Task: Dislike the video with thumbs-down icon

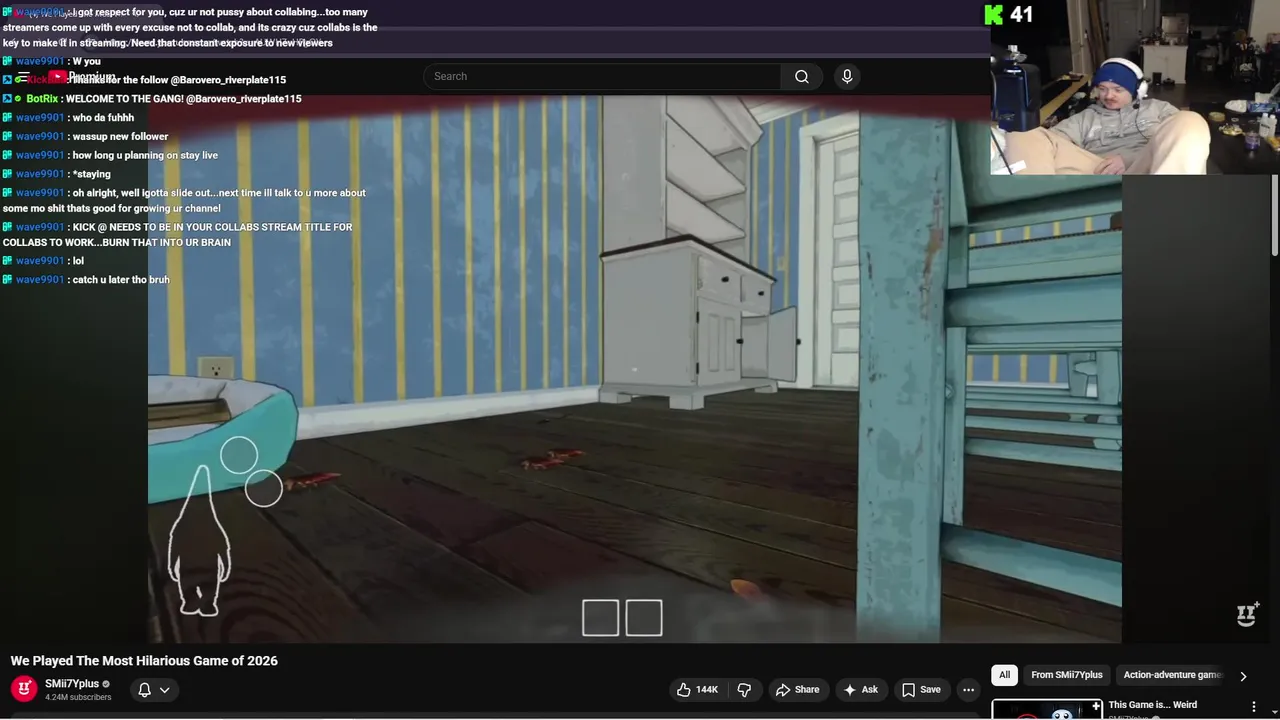Action: pos(744,690)
